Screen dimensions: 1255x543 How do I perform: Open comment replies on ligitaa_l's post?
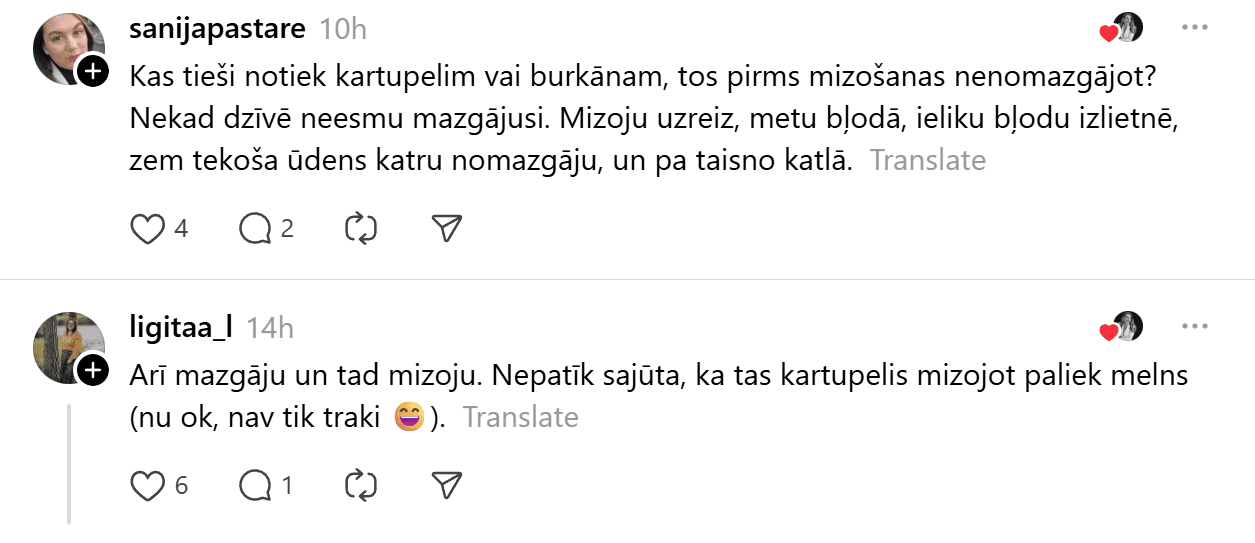click(256, 486)
